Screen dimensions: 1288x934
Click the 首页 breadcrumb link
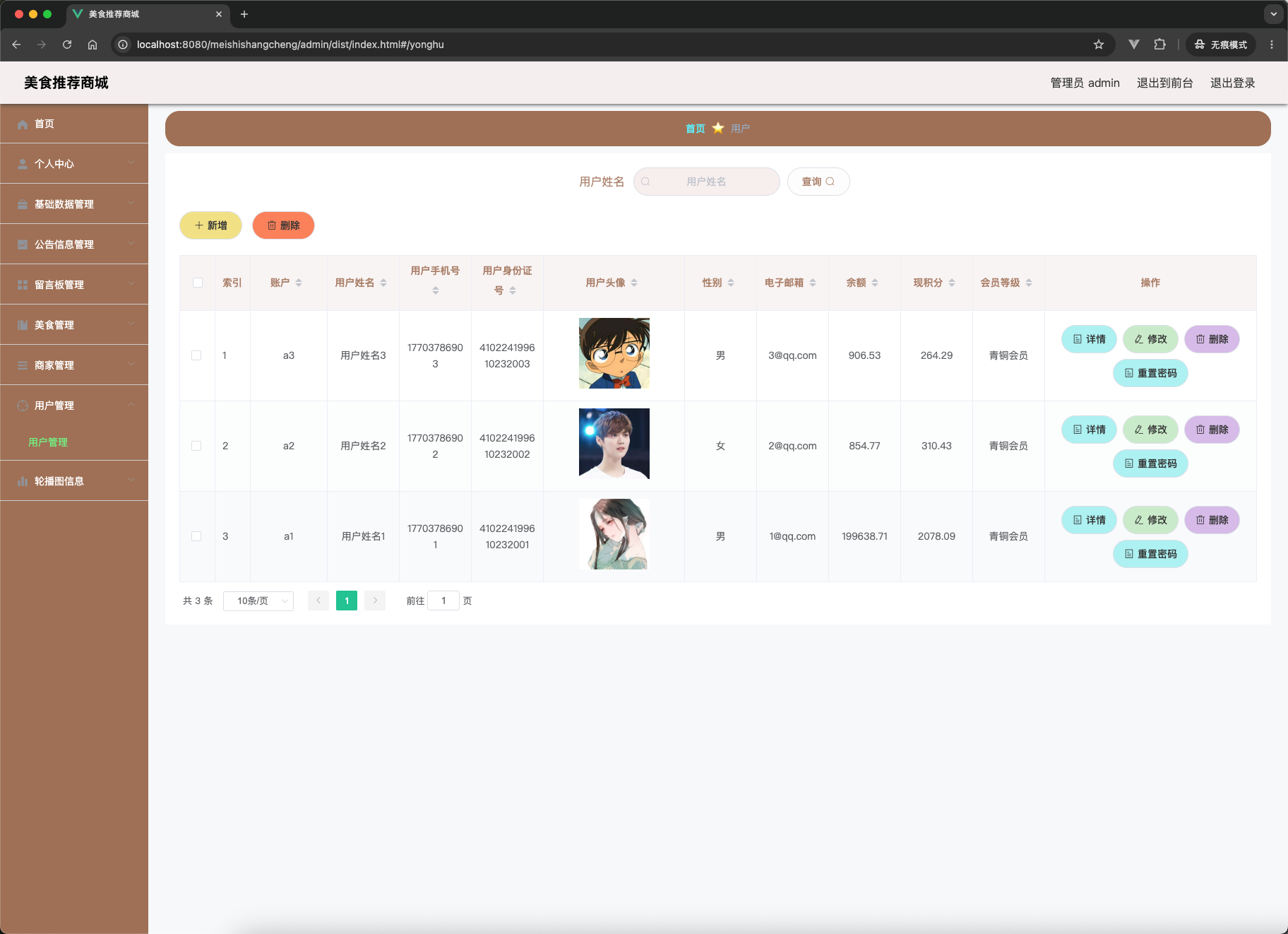click(695, 129)
